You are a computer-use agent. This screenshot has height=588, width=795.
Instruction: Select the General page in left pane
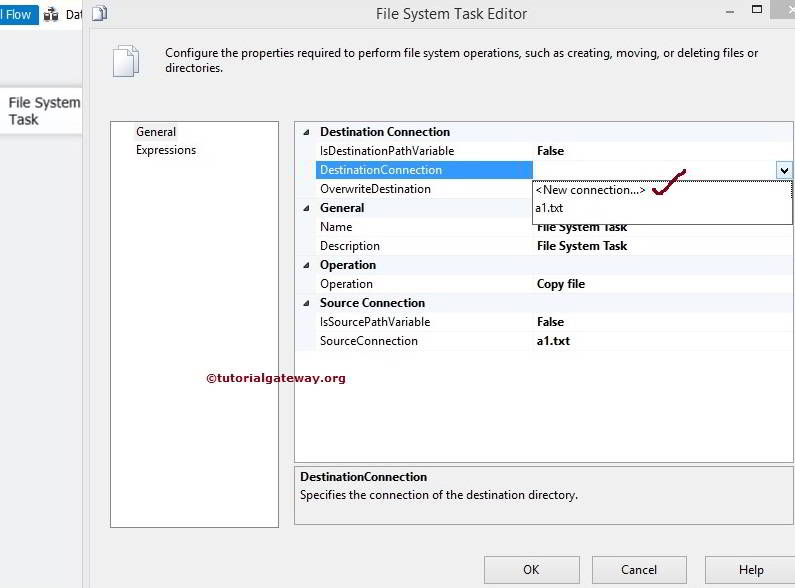[x=156, y=132]
